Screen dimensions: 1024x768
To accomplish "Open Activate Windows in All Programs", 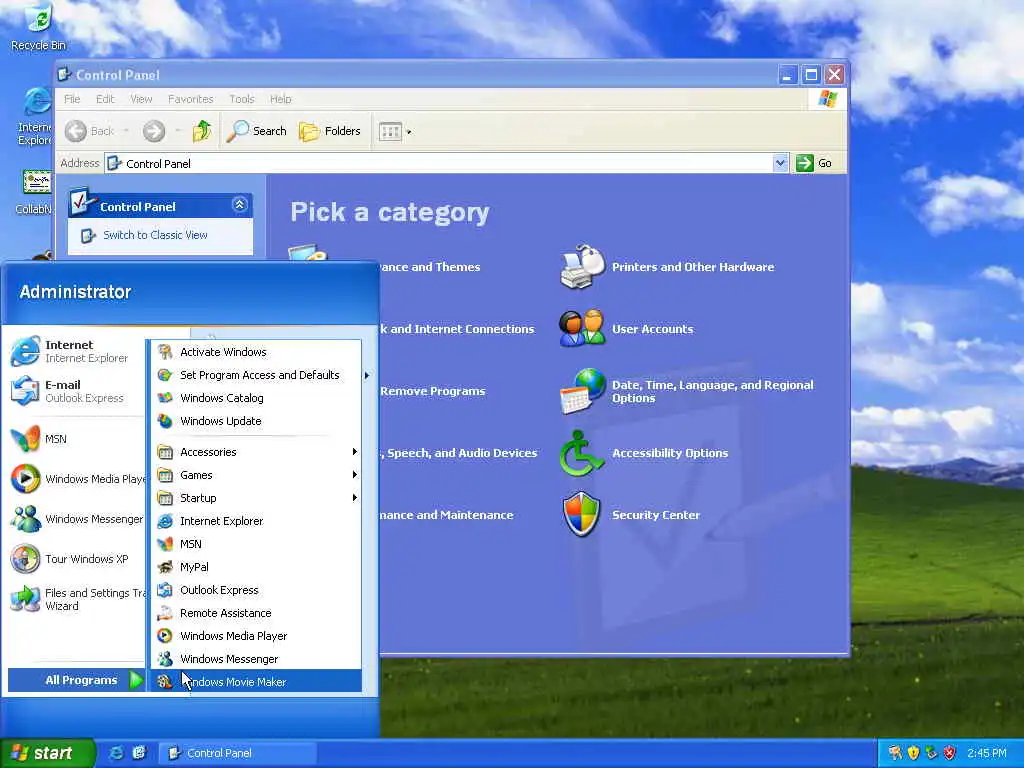I will [223, 352].
